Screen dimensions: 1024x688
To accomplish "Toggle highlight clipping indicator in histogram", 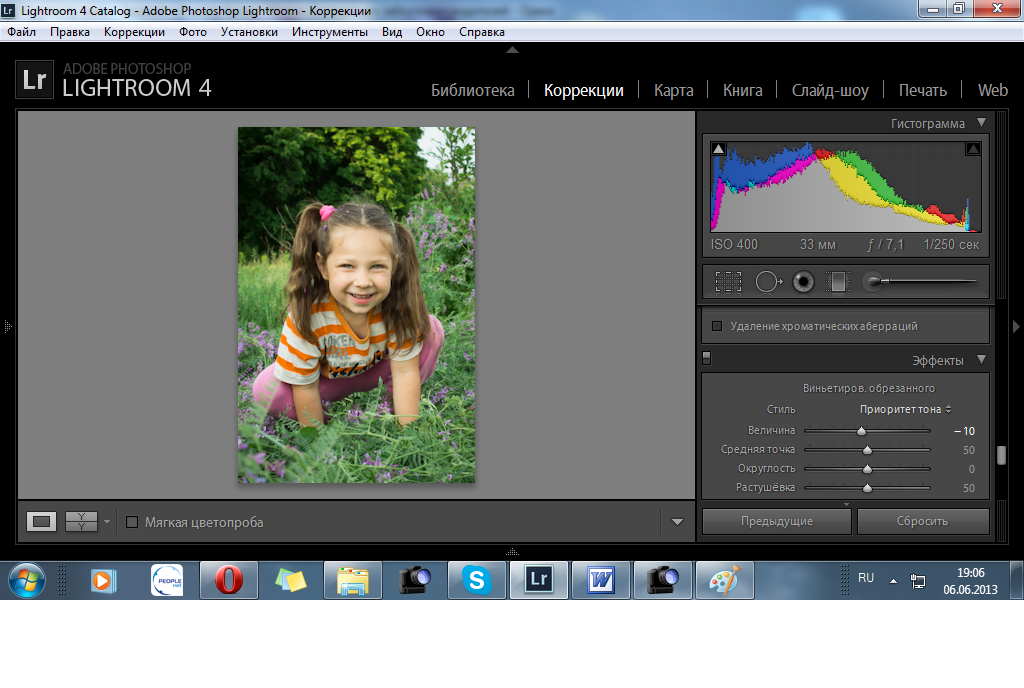I will click(973, 150).
